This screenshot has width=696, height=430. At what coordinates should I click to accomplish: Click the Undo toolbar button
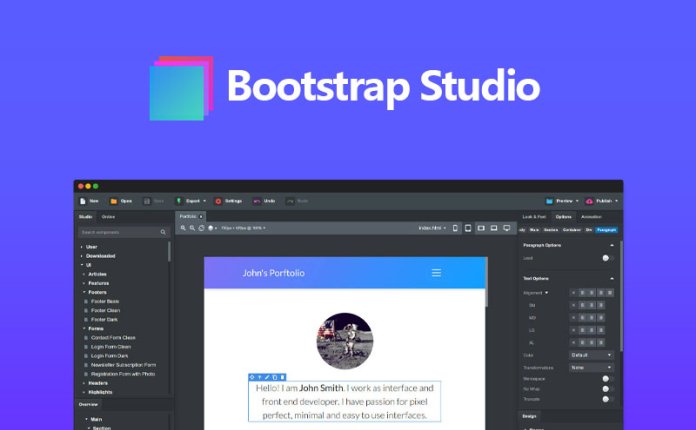tap(264, 201)
